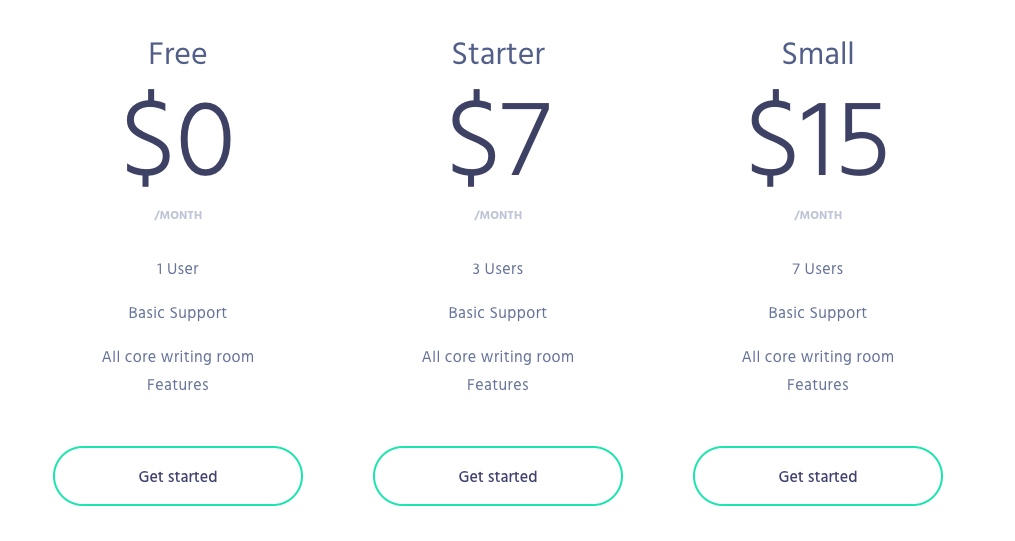This screenshot has height=541, width=1015.
Task: Select the Free plan heading
Action: 177,54
